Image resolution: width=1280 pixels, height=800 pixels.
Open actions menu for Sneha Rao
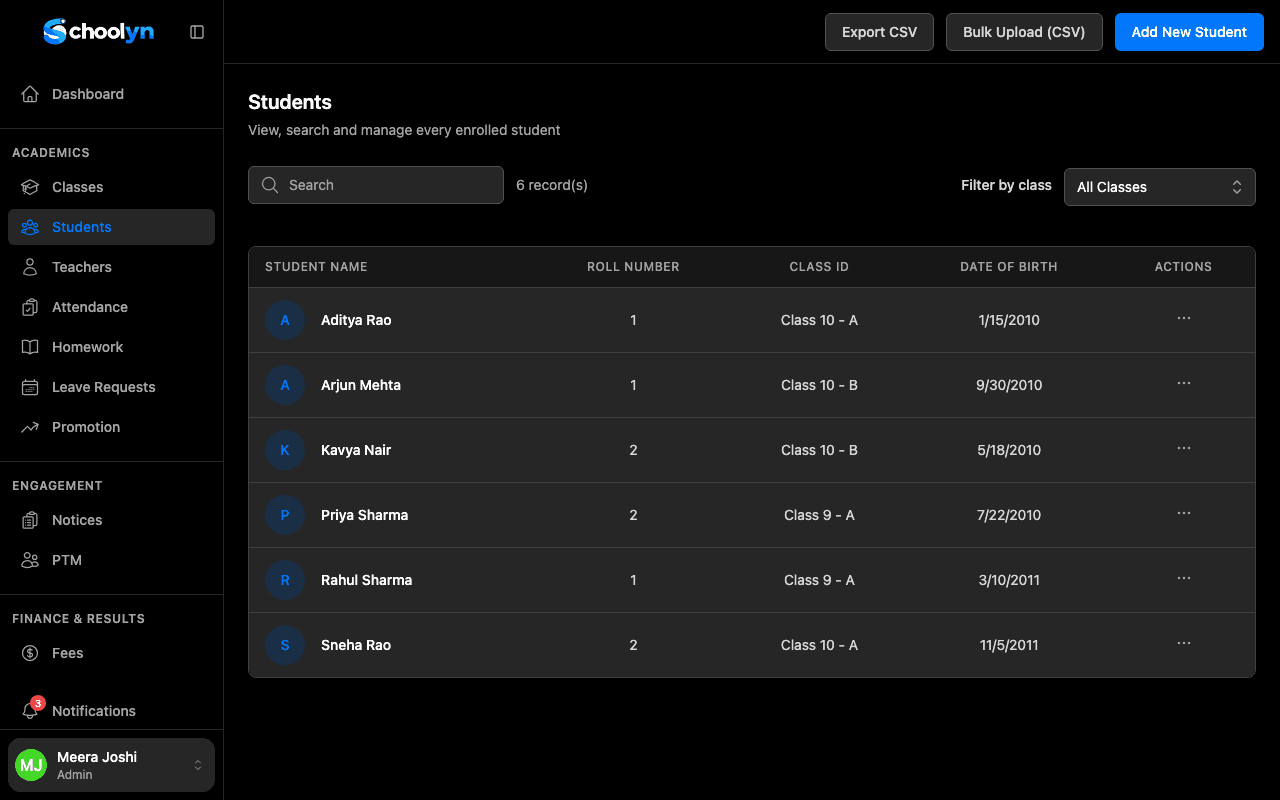point(1184,643)
